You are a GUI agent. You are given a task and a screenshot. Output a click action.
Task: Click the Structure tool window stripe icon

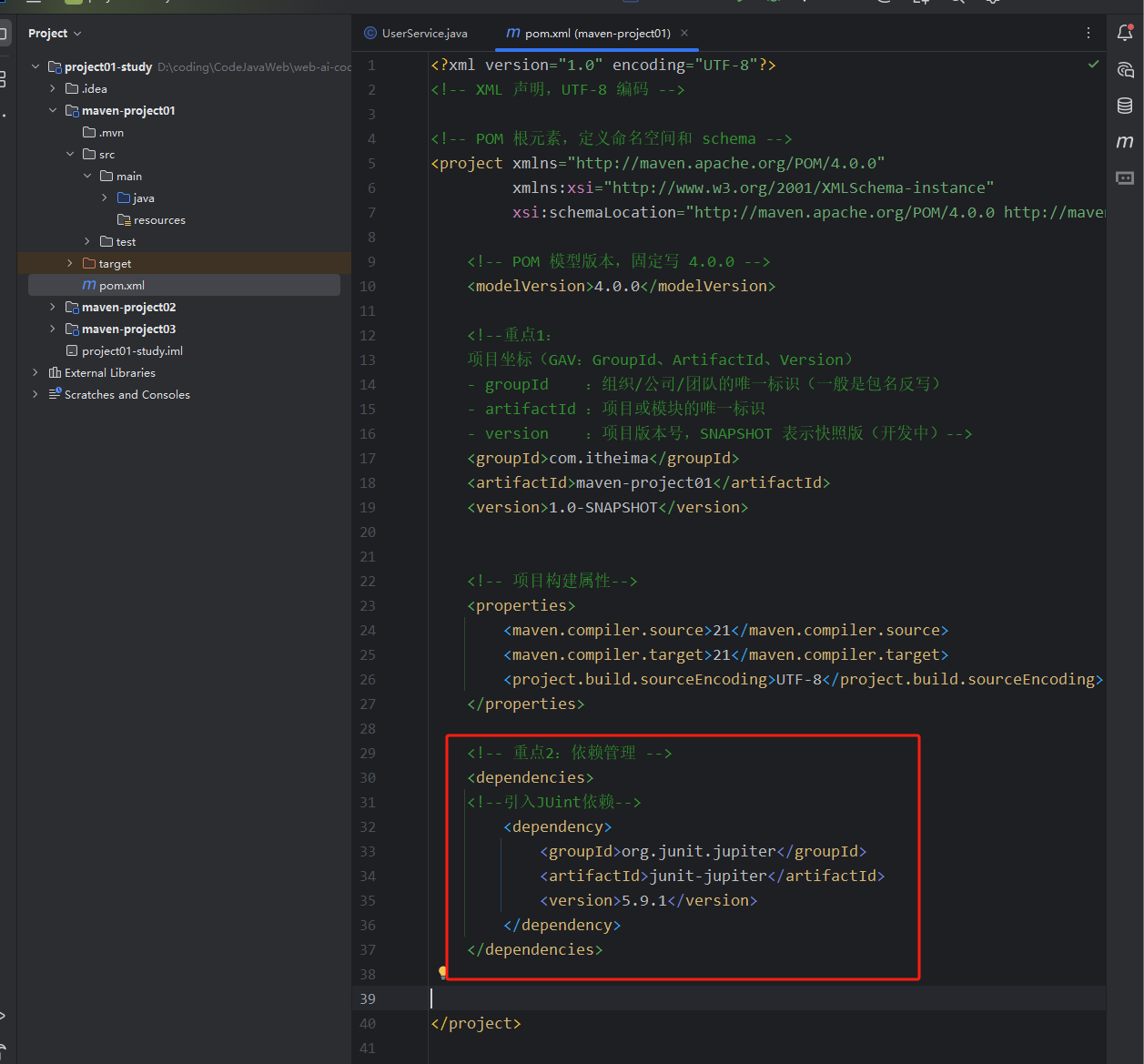(4, 79)
